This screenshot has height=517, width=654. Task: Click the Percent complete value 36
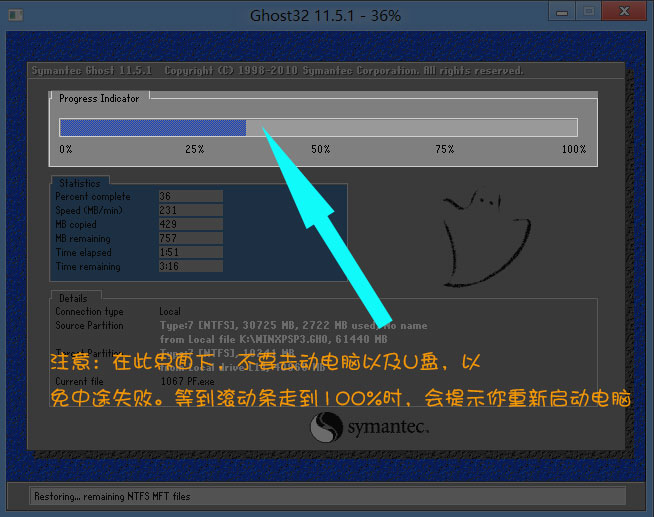(191, 196)
